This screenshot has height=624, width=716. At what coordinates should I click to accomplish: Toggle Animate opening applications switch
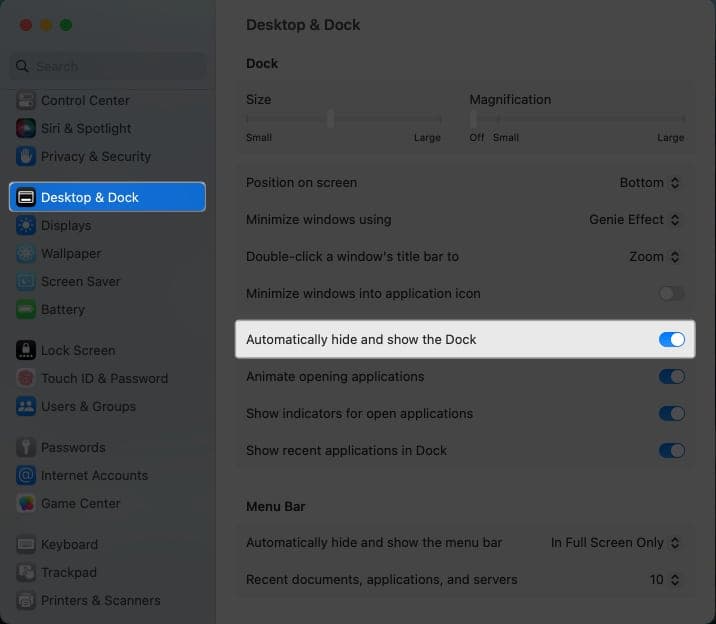pos(671,377)
